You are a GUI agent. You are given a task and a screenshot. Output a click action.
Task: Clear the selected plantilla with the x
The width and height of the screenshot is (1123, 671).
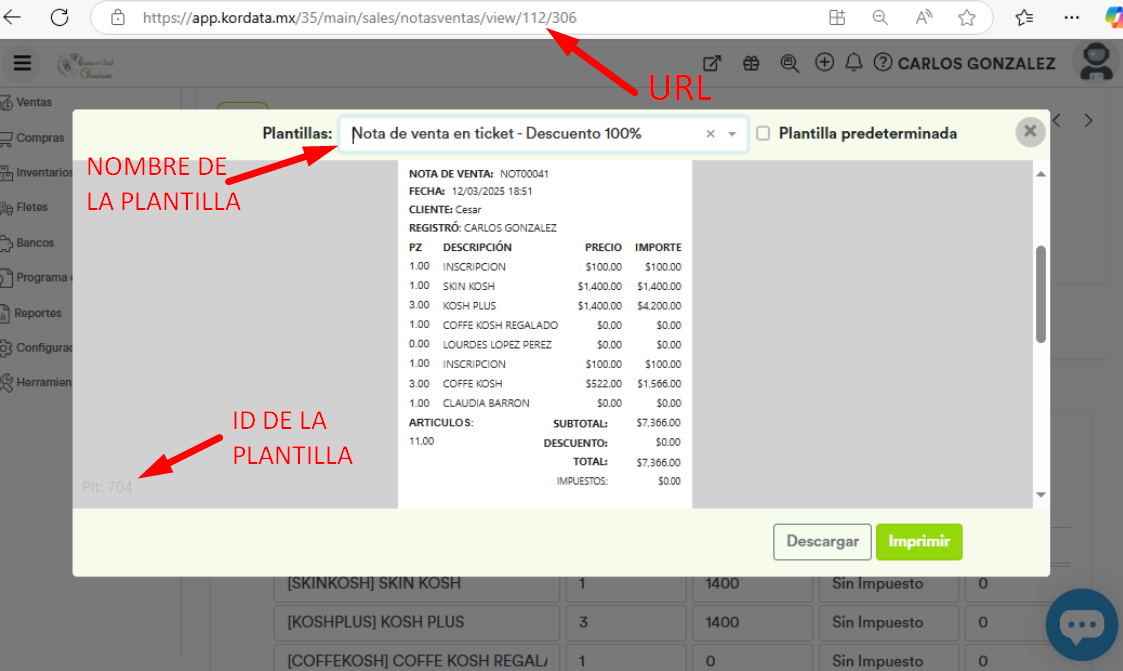pyautogui.click(x=710, y=134)
